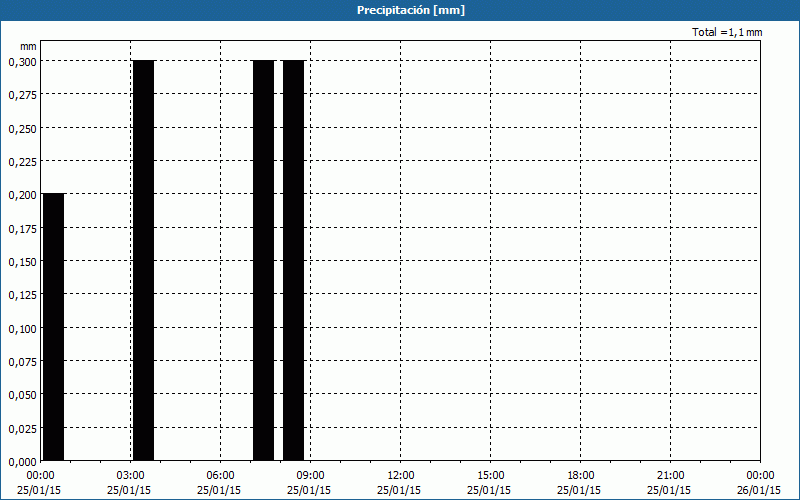Click the 0,000 y-axis value

[22, 462]
